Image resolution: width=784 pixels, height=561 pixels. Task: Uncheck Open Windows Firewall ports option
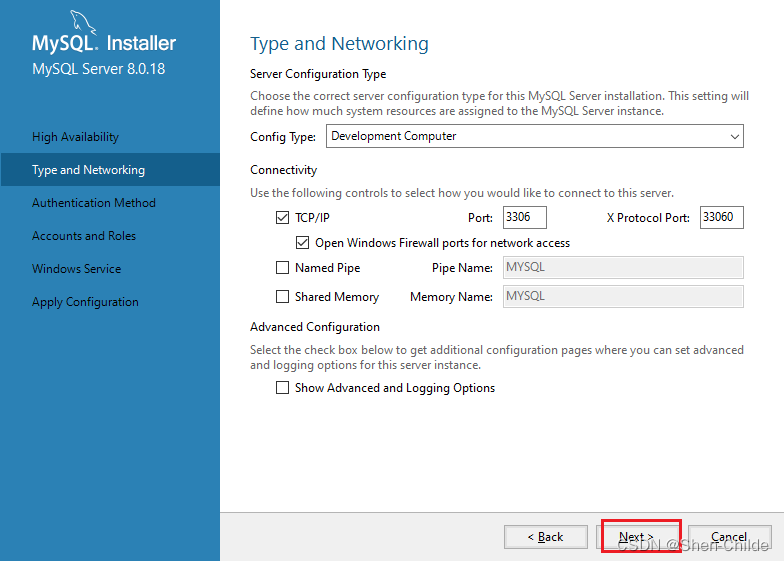tap(302, 242)
